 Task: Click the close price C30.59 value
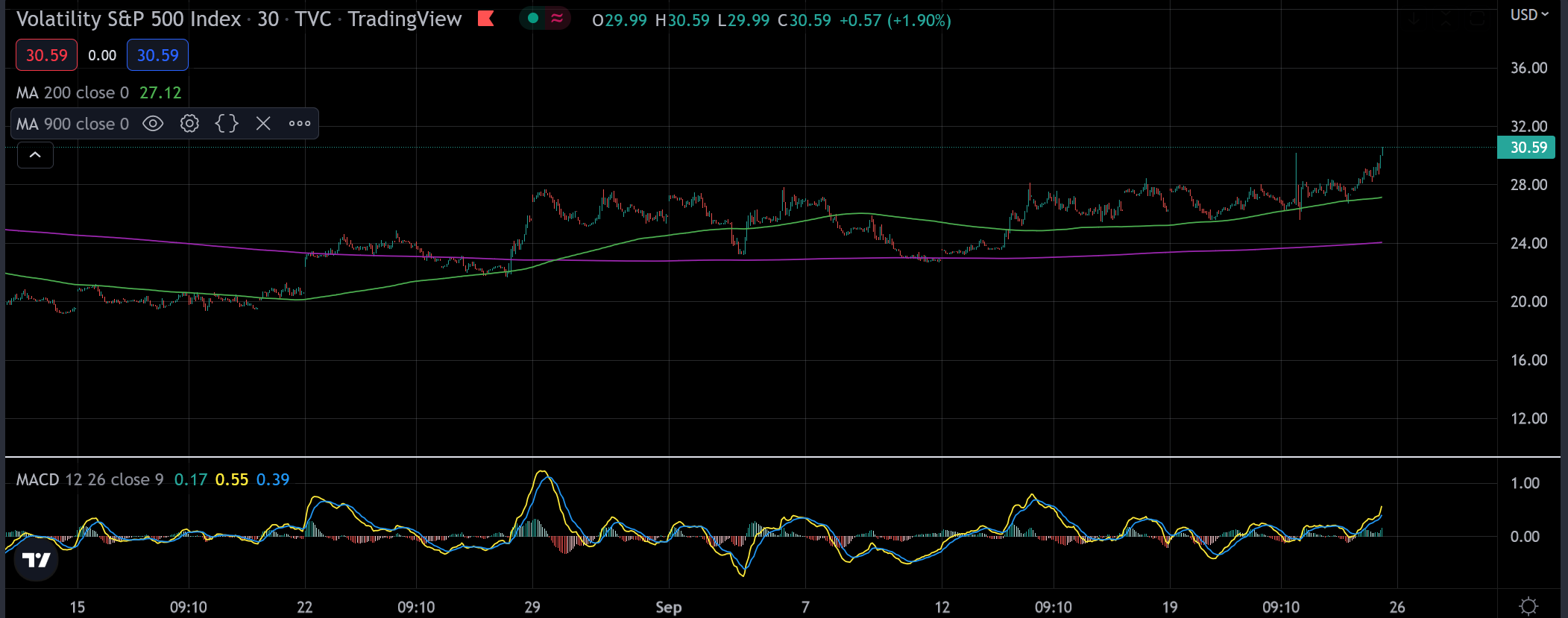(x=805, y=20)
